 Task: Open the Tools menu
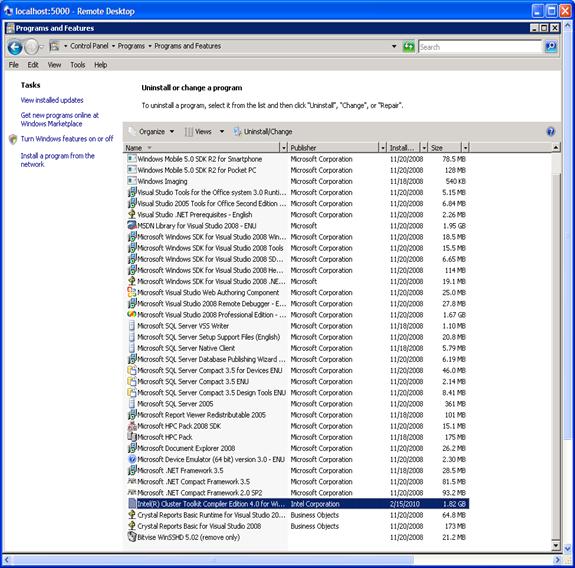point(78,65)
